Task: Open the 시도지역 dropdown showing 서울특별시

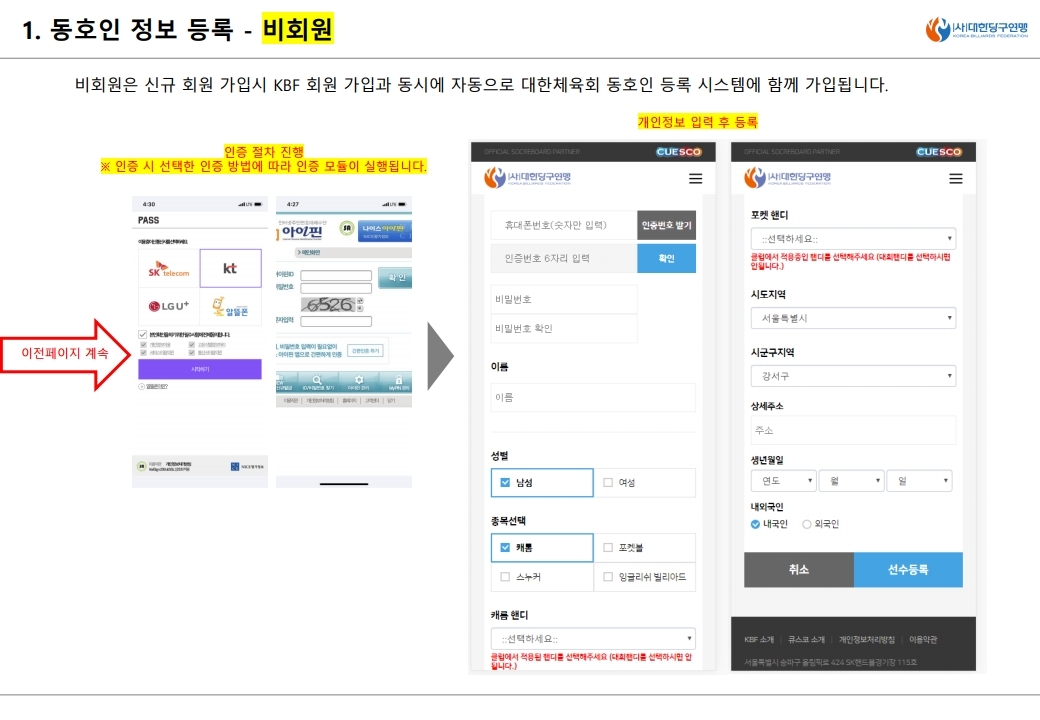Action: (853, 318)
